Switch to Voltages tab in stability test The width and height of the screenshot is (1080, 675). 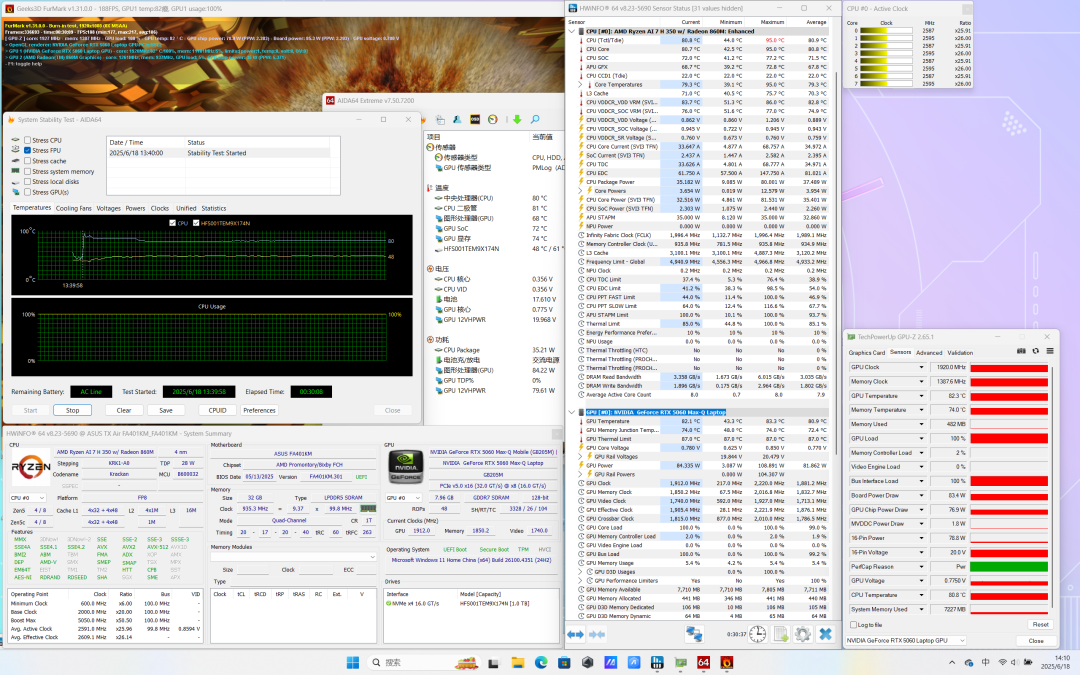[108, 208]
